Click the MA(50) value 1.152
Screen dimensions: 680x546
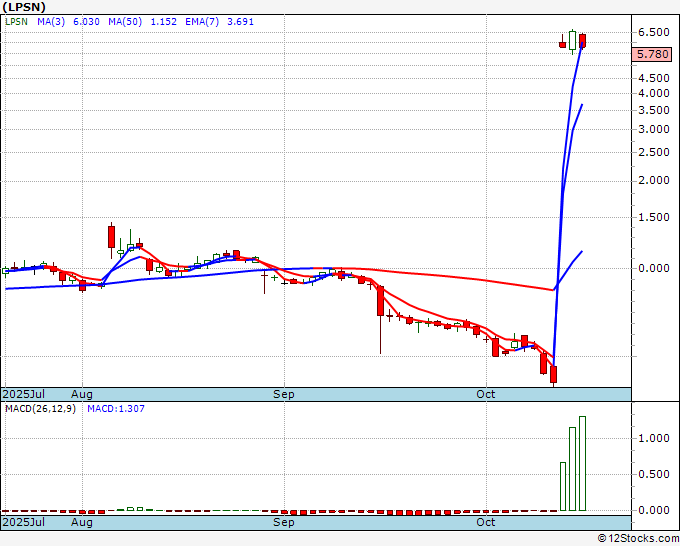(x=163, y=22)
